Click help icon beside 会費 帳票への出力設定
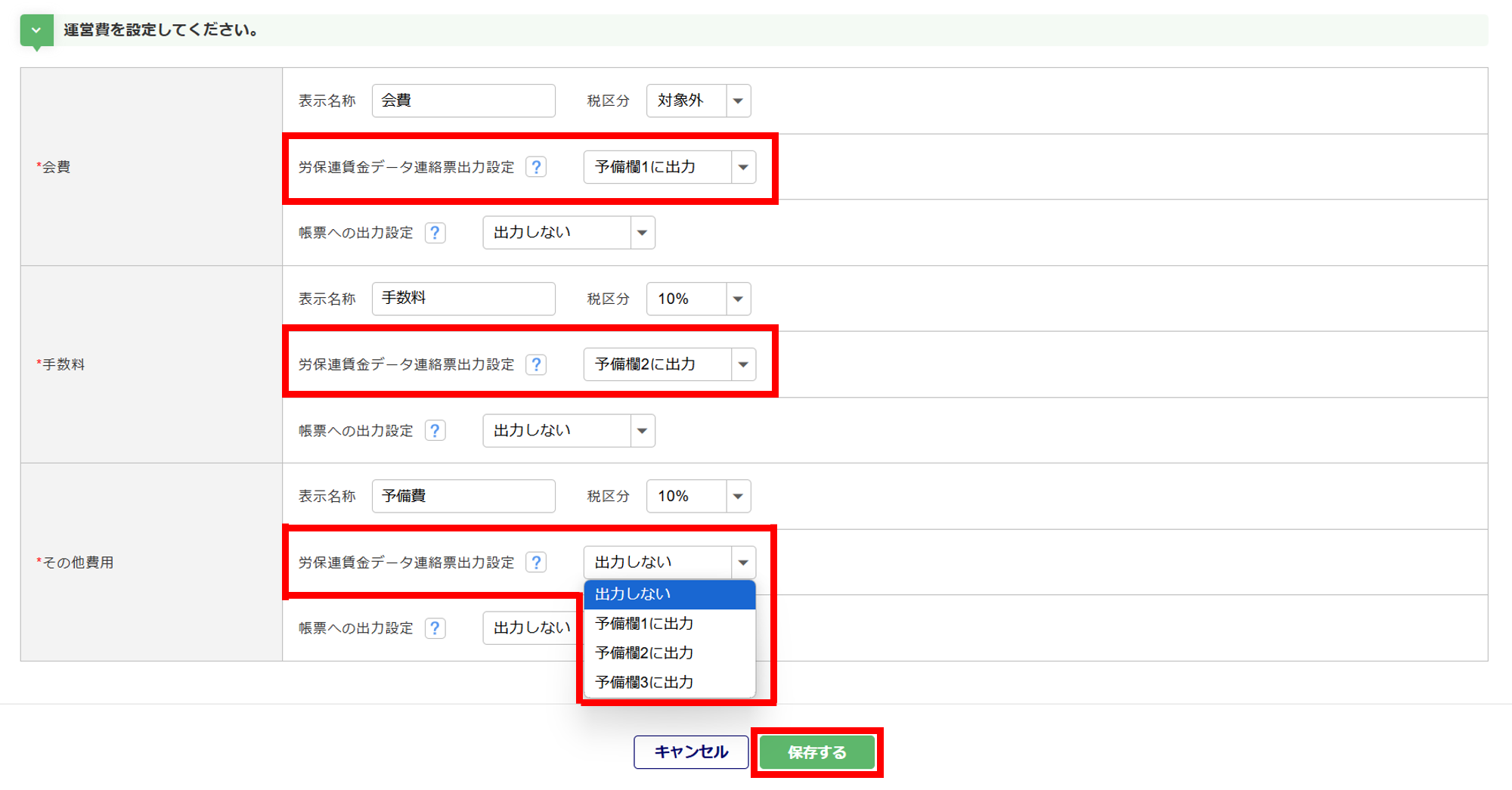 (x=435, y=233)
